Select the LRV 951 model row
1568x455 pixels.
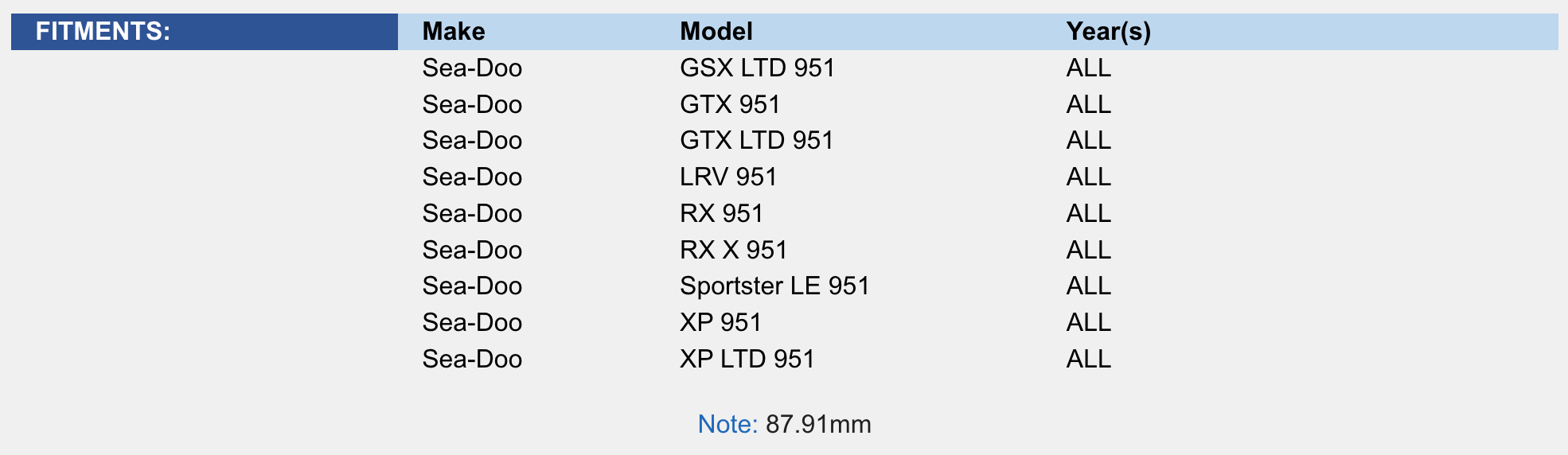click(x=728, y=177)
